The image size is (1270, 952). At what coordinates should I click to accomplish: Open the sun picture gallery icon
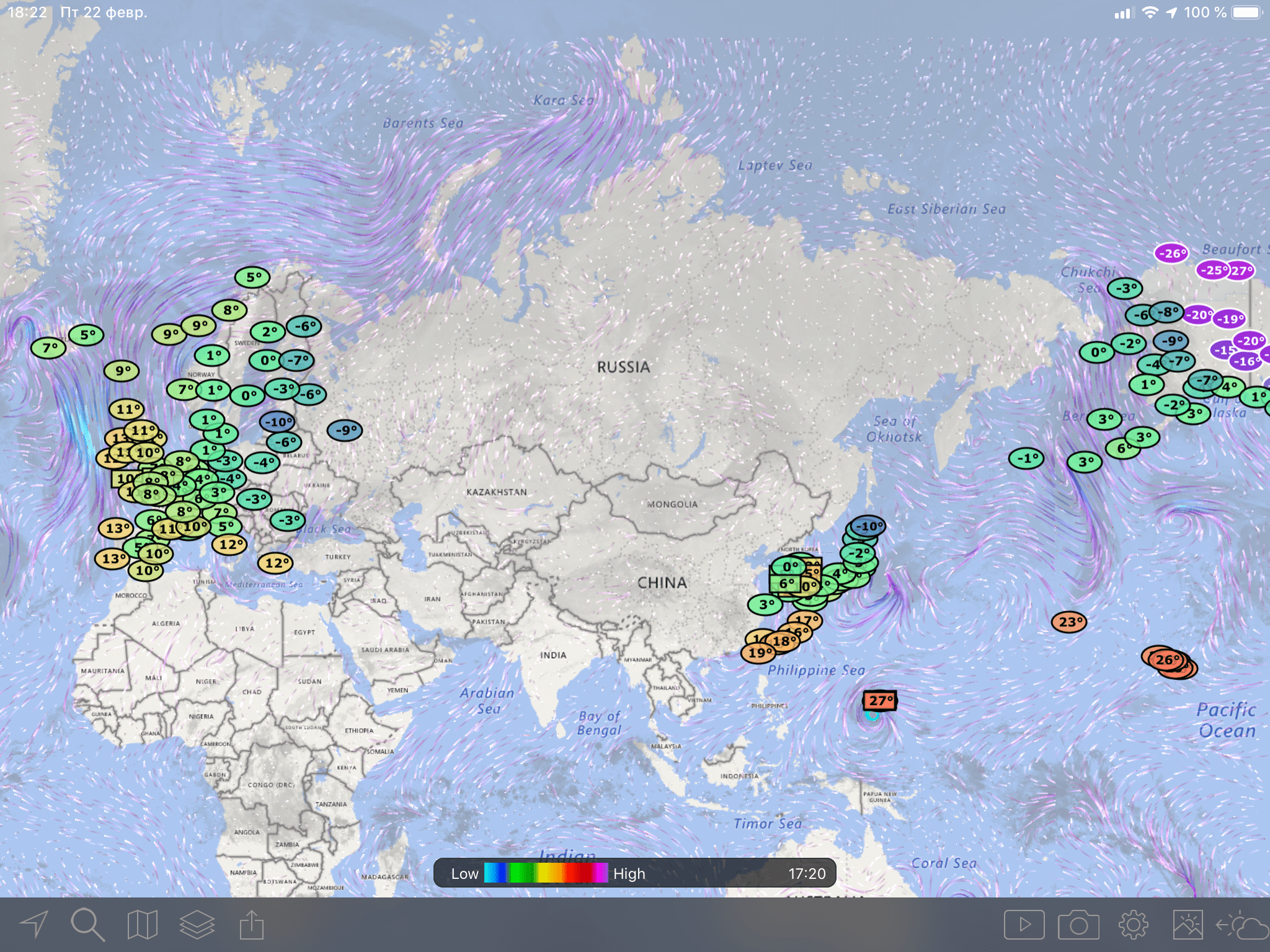[1188, 925]
